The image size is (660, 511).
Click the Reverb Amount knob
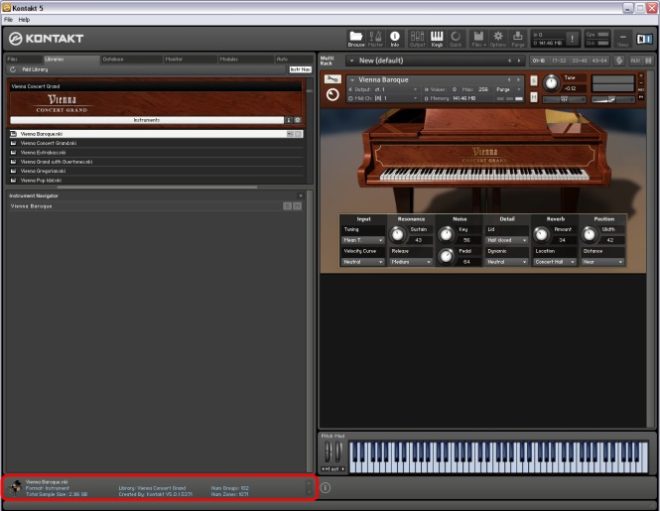(541, 235)
